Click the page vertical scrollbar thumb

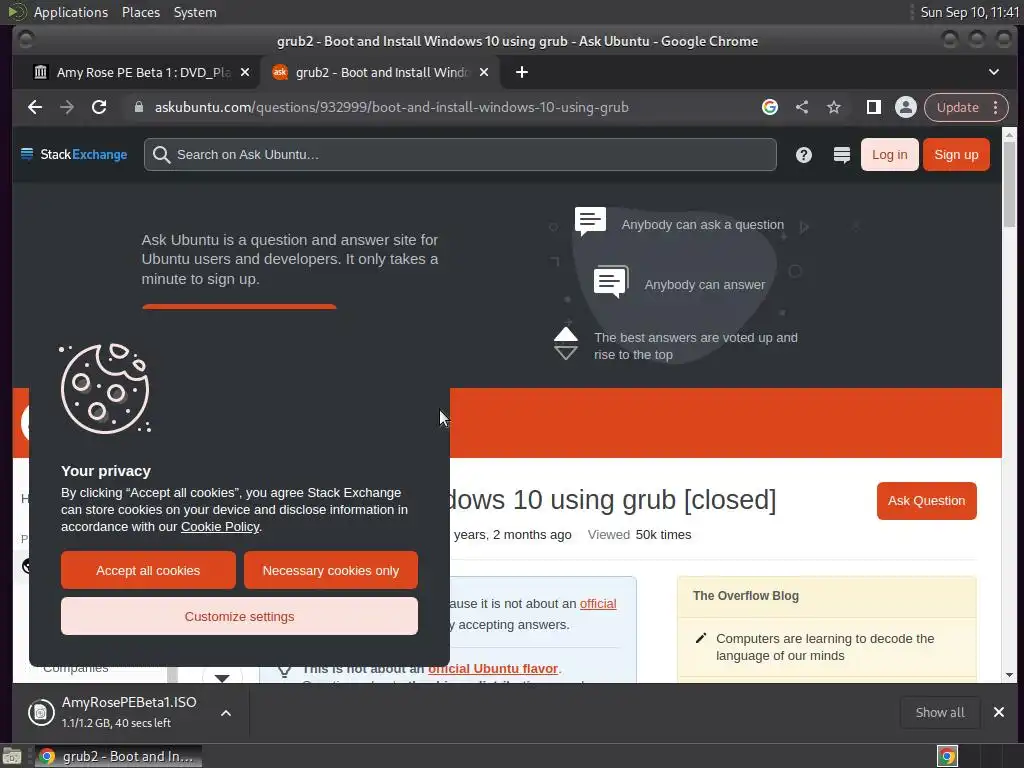1009,184
